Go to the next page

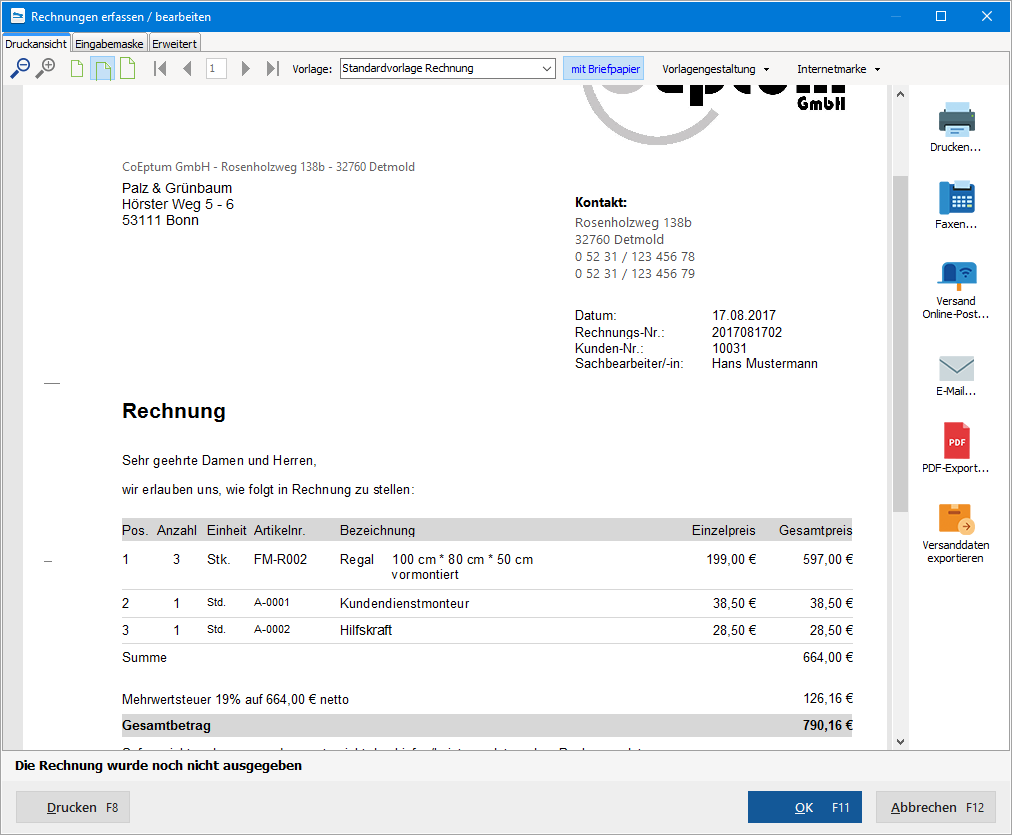245,68
